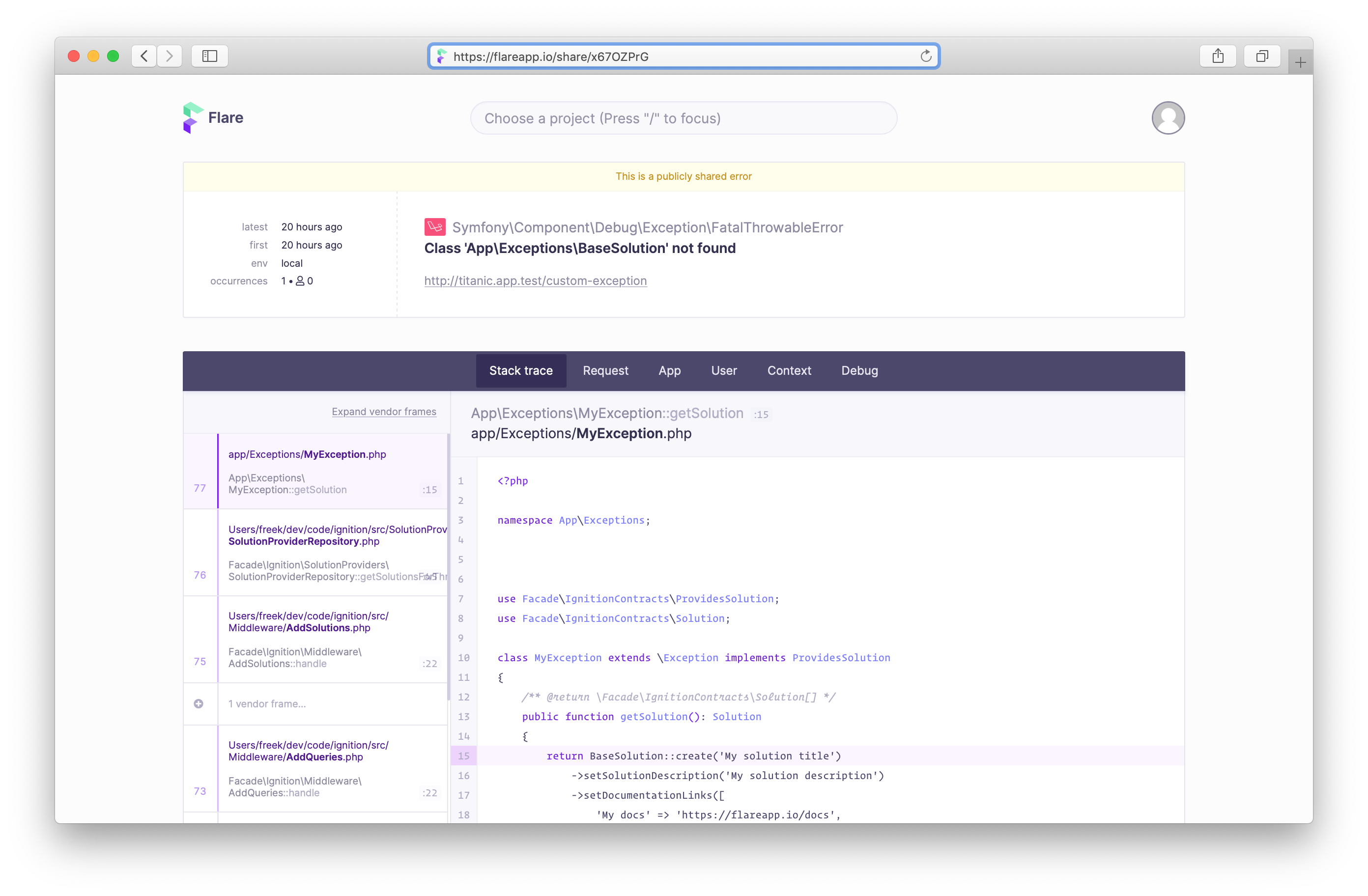Click the reload/refresh button in address bar
The image size is (1368, 896).
tap(926, 57)
